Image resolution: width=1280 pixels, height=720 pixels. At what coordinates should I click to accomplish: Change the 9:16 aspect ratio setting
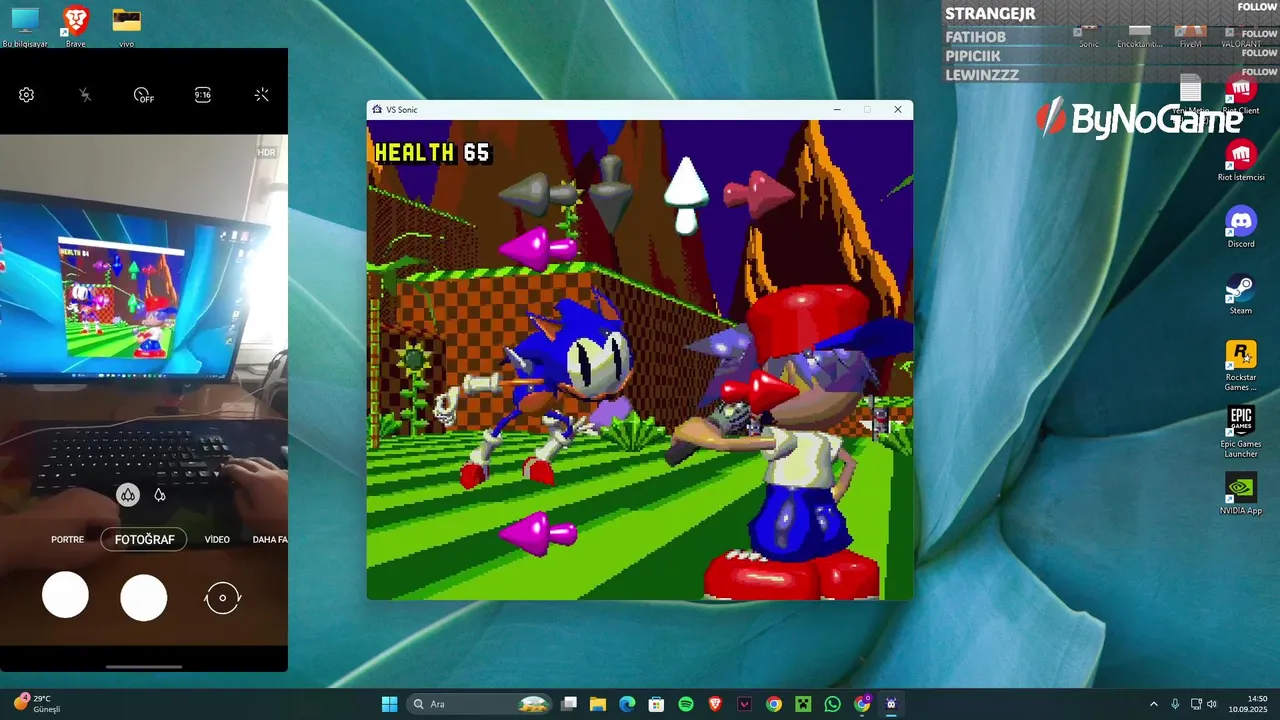(203, 95)
